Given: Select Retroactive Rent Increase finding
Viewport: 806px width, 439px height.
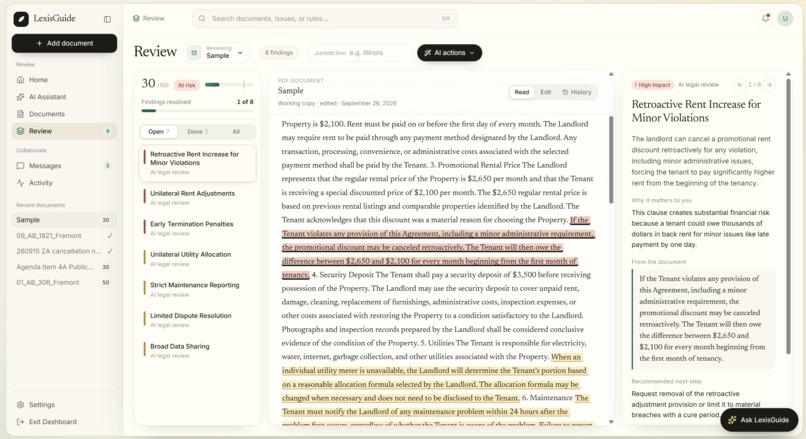Looking at the screenshot, I should coord(197,163).
